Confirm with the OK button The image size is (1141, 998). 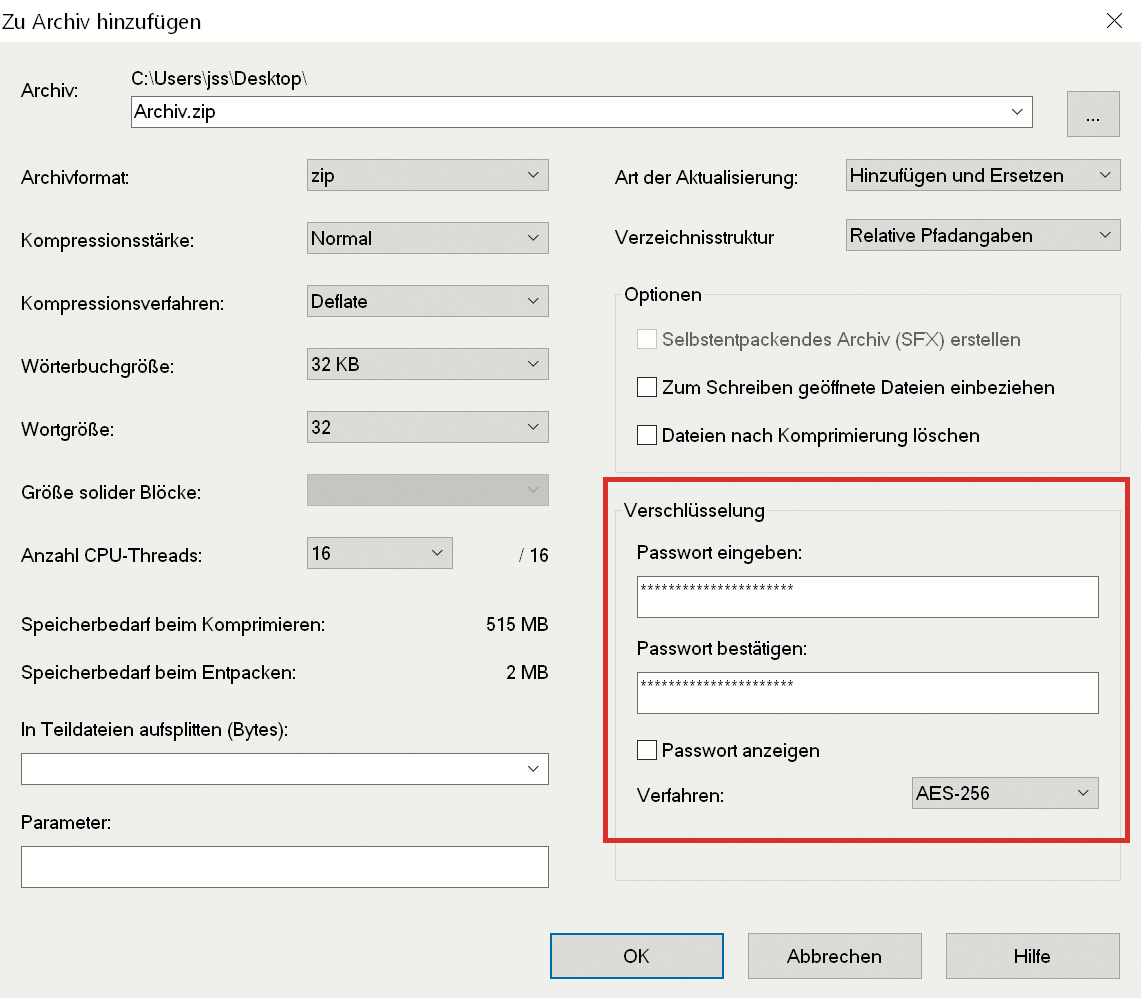tap(636, 956)
